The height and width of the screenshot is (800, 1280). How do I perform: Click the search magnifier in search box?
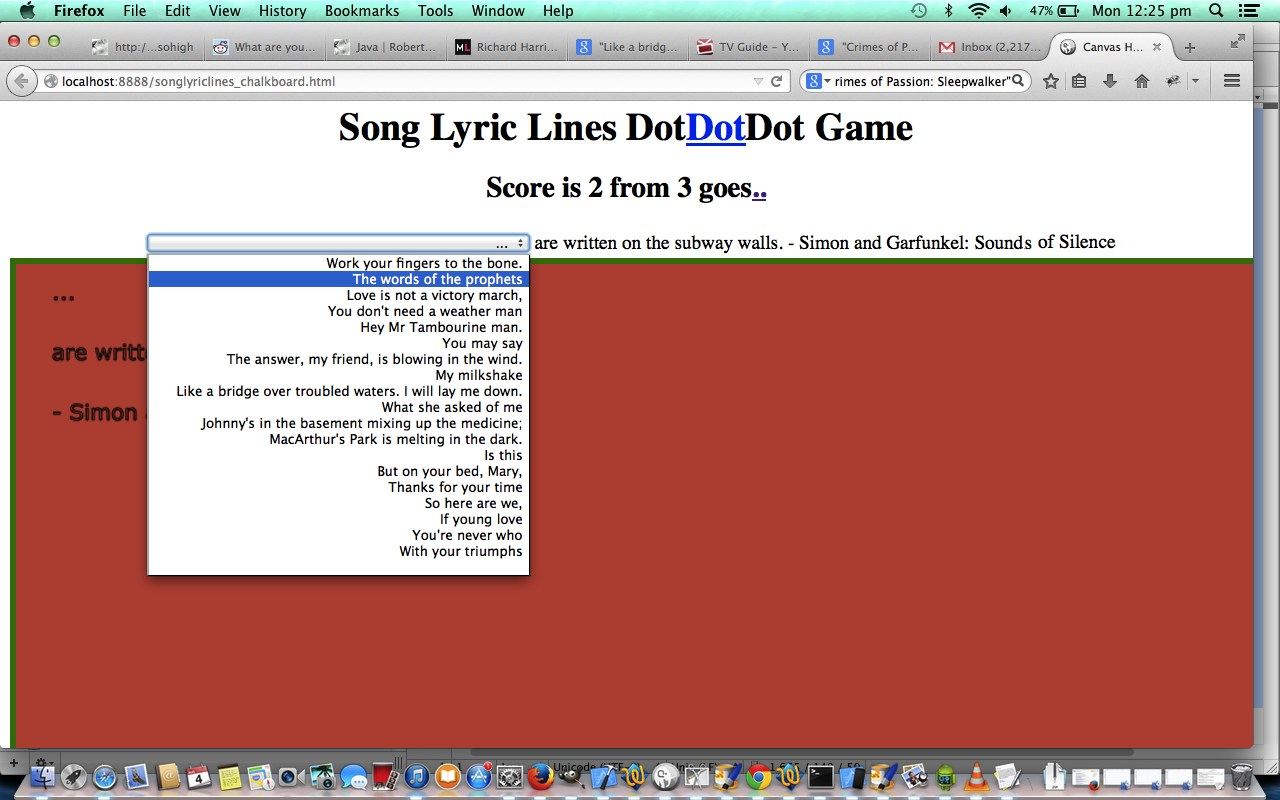(x=1018, y=81)
